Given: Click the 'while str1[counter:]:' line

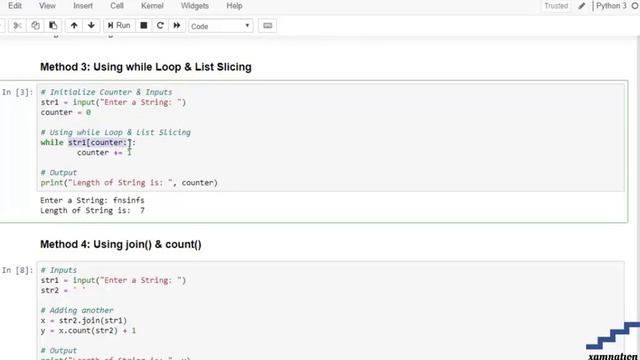Looking at the screenshot, I should [x=88, y=142].
